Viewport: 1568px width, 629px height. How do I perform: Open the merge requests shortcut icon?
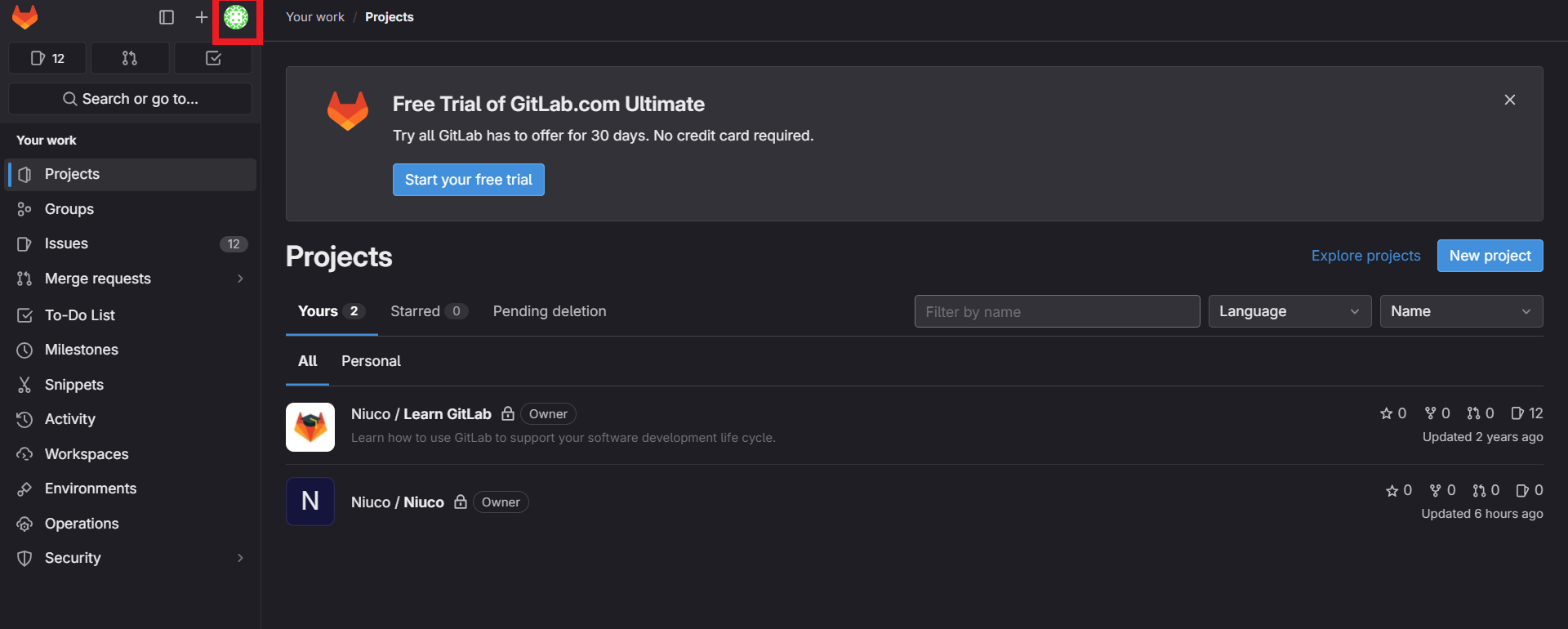click(x=130, y=58)
